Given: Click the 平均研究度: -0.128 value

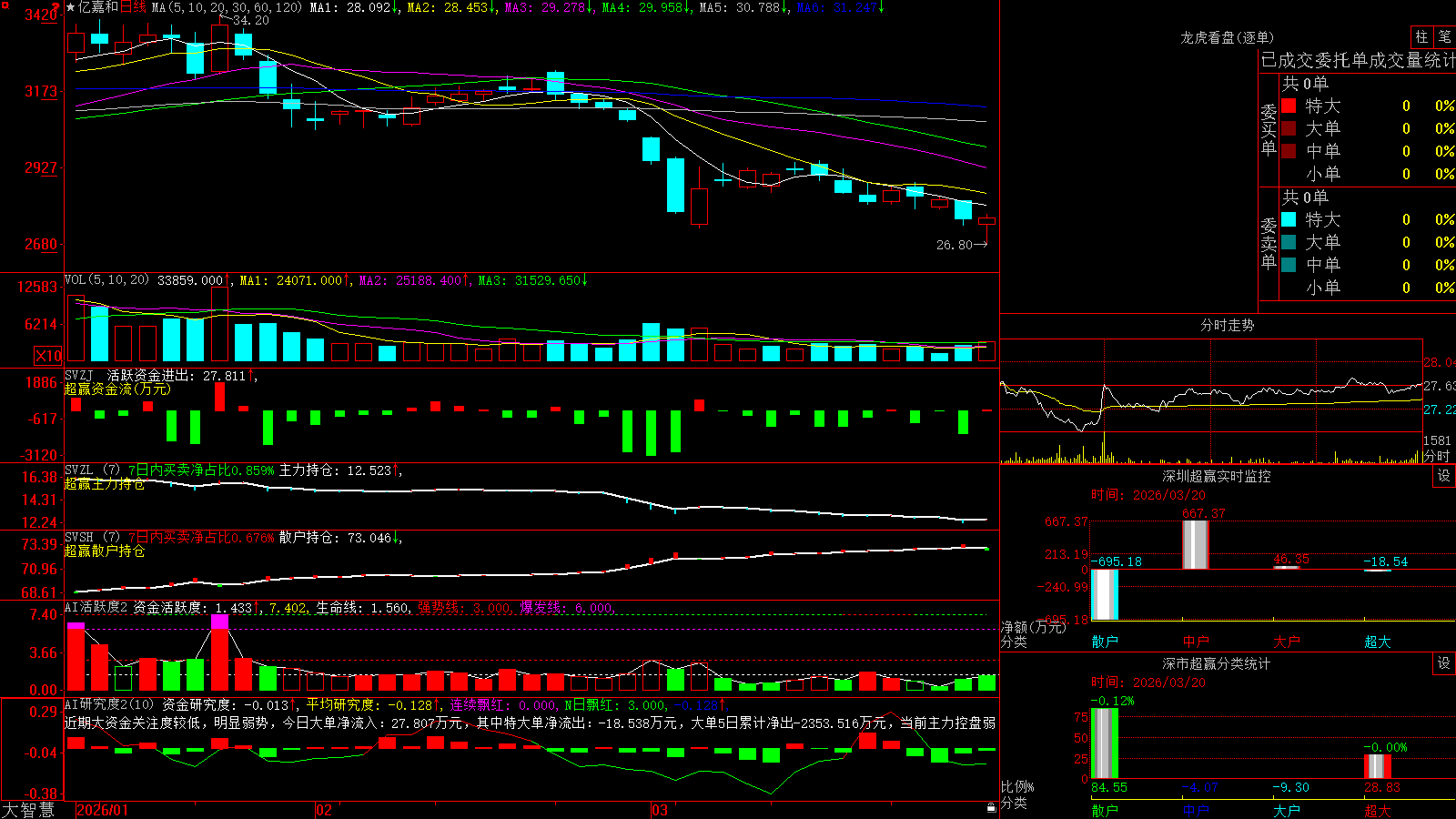Looking at the screenshot, I should 369,704.
